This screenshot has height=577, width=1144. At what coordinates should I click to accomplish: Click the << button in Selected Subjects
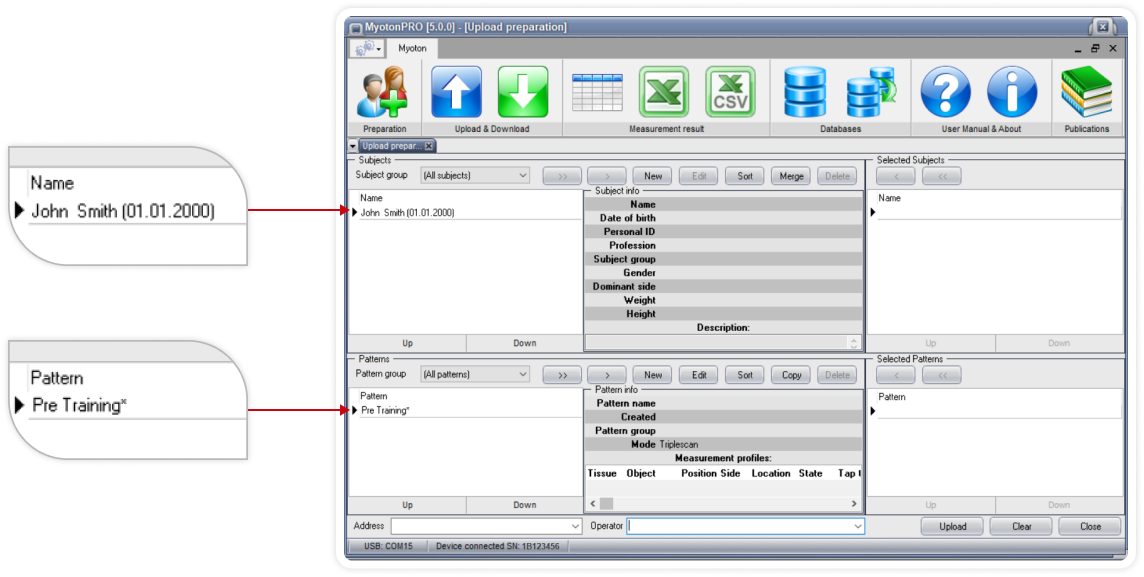pyautogui.click(x=942, y=176)
